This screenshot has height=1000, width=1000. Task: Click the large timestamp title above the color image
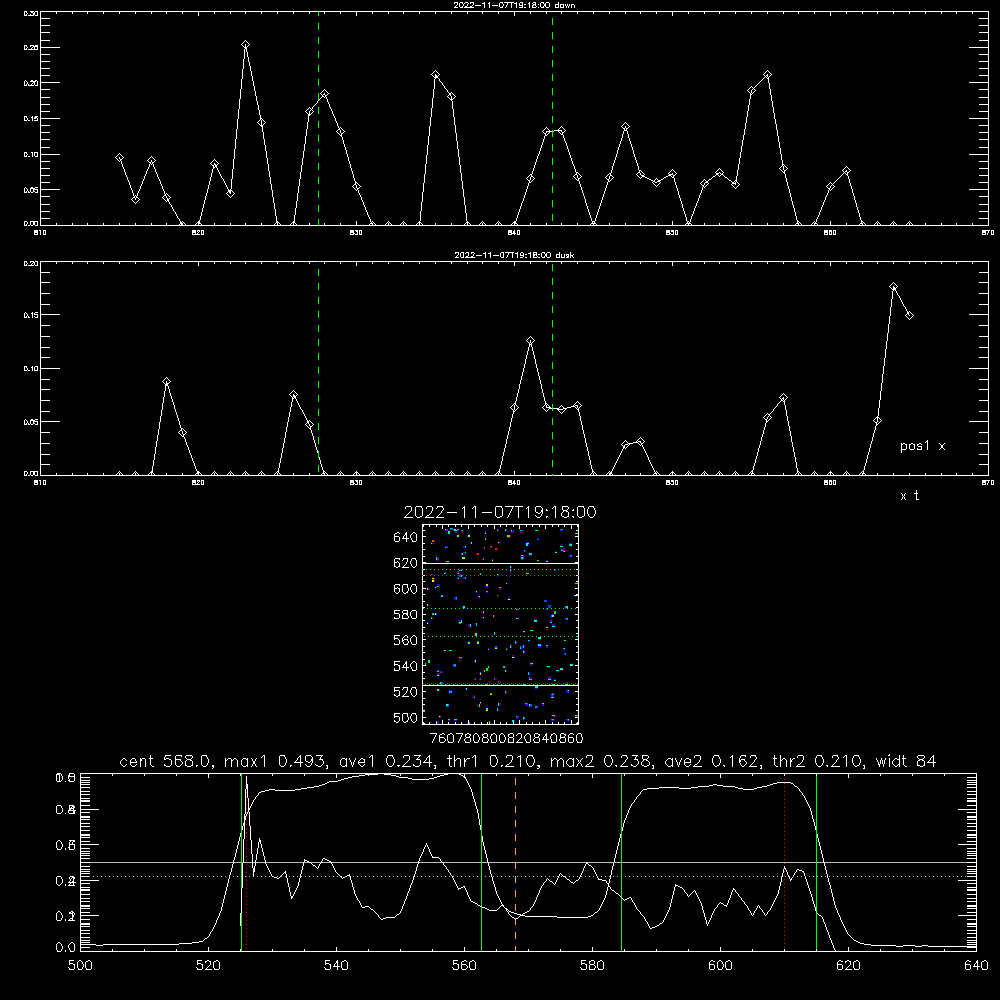click(x=500, y=512)
